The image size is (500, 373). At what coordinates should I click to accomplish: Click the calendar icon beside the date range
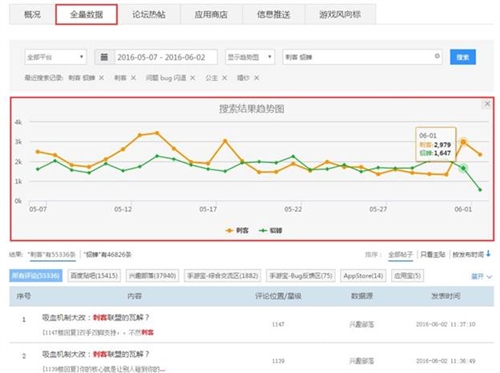(104, 57)
